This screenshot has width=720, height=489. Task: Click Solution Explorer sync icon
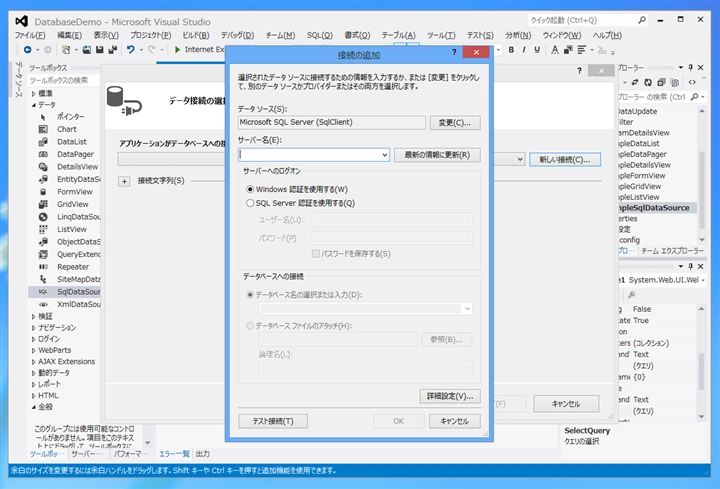tap(635, 82)
